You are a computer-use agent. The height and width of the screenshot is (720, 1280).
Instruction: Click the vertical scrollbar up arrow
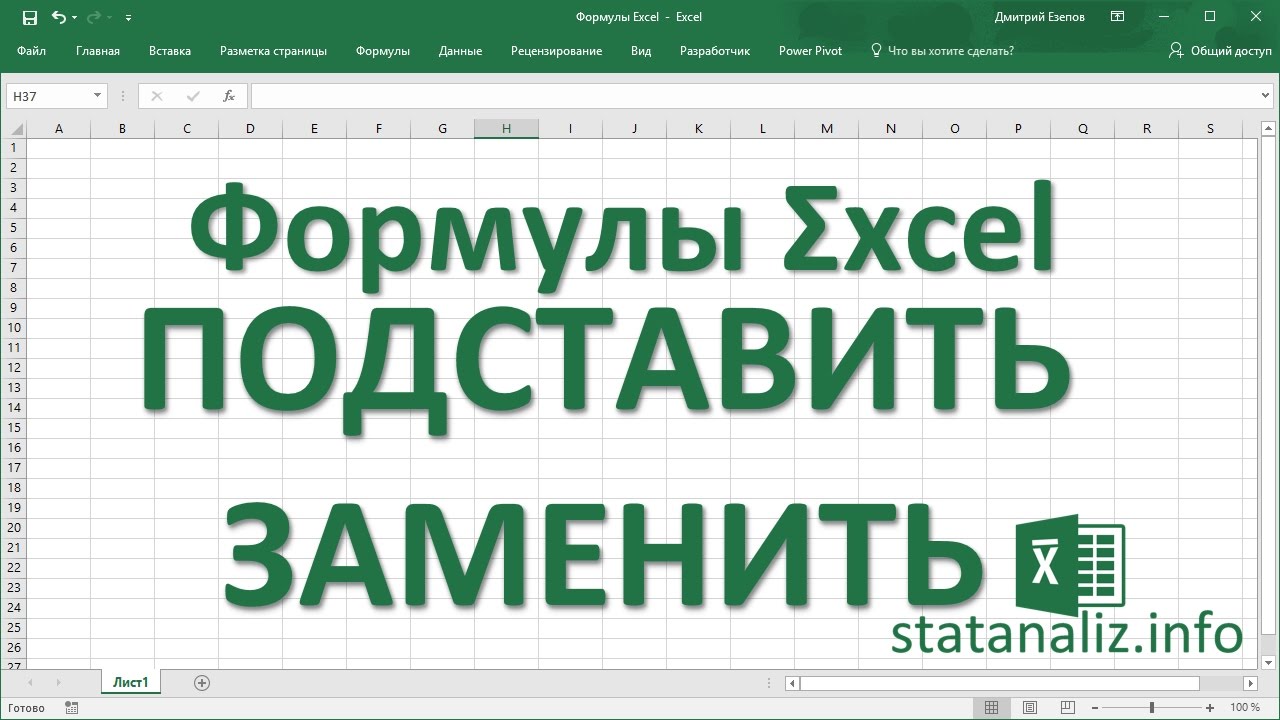[1268, 129]
